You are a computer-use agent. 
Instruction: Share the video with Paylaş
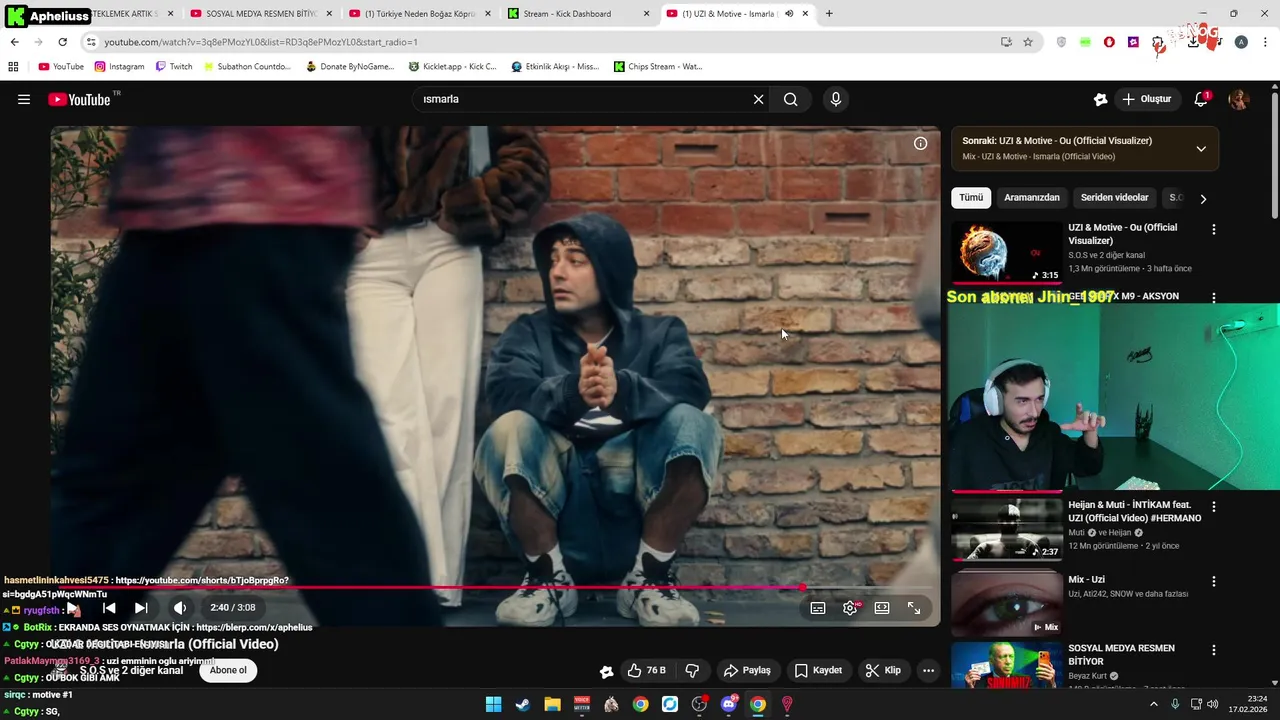coord(747,670)
